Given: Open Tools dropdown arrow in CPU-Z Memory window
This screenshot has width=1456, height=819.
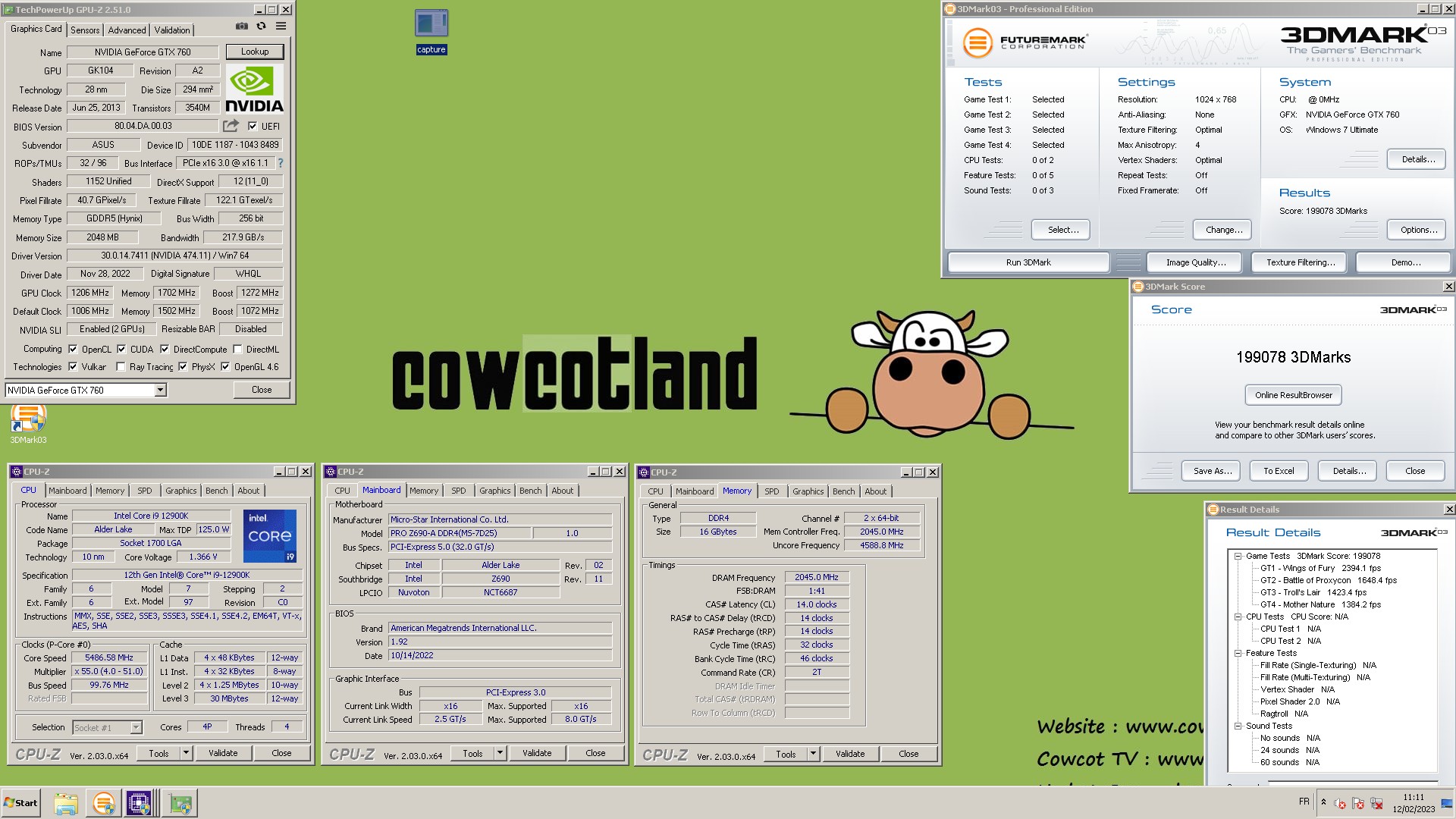Looking at the screenshot, I should [x=813, y=754].
